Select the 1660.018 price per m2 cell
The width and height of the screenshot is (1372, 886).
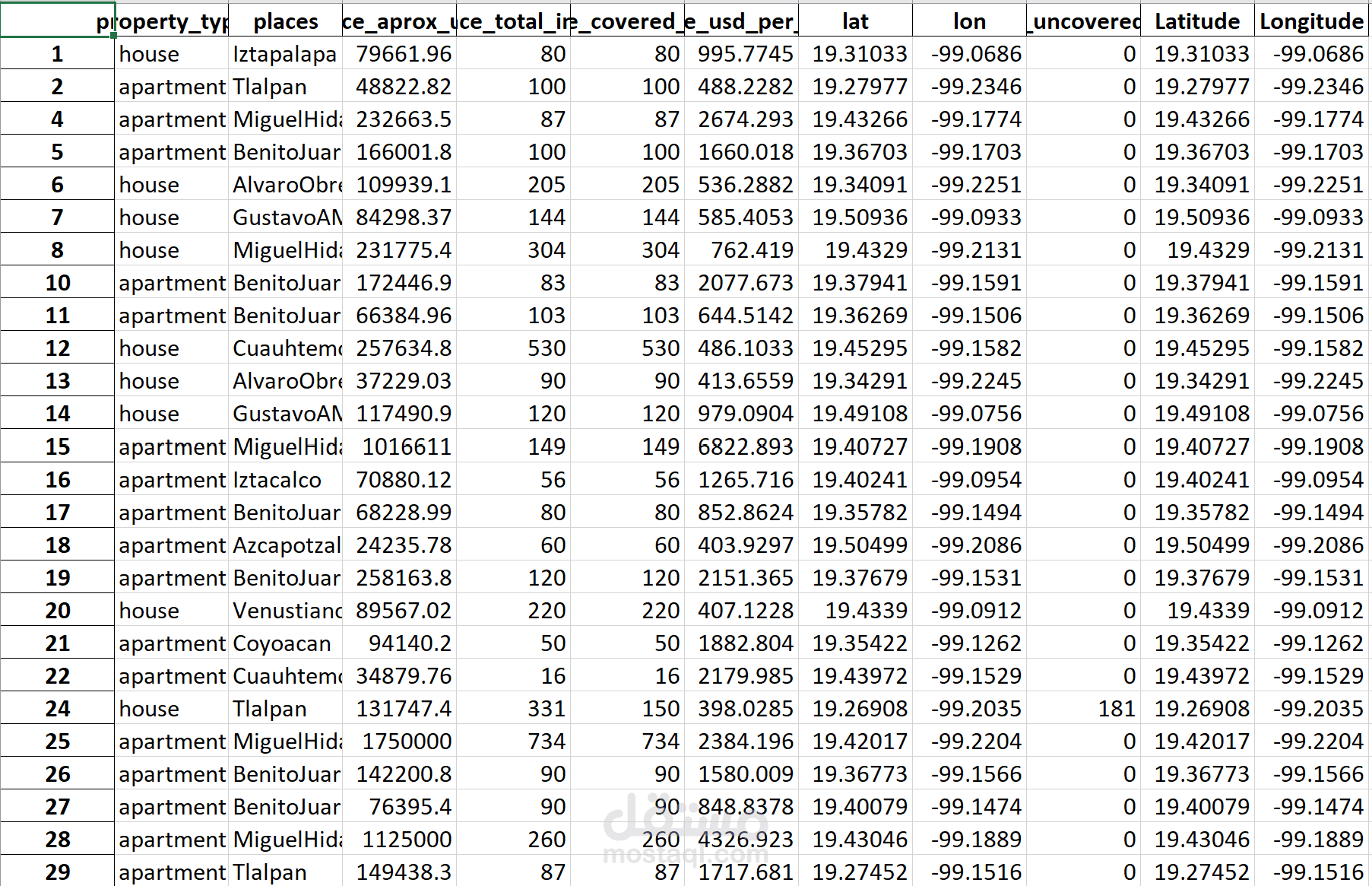[x=741, y=152]
